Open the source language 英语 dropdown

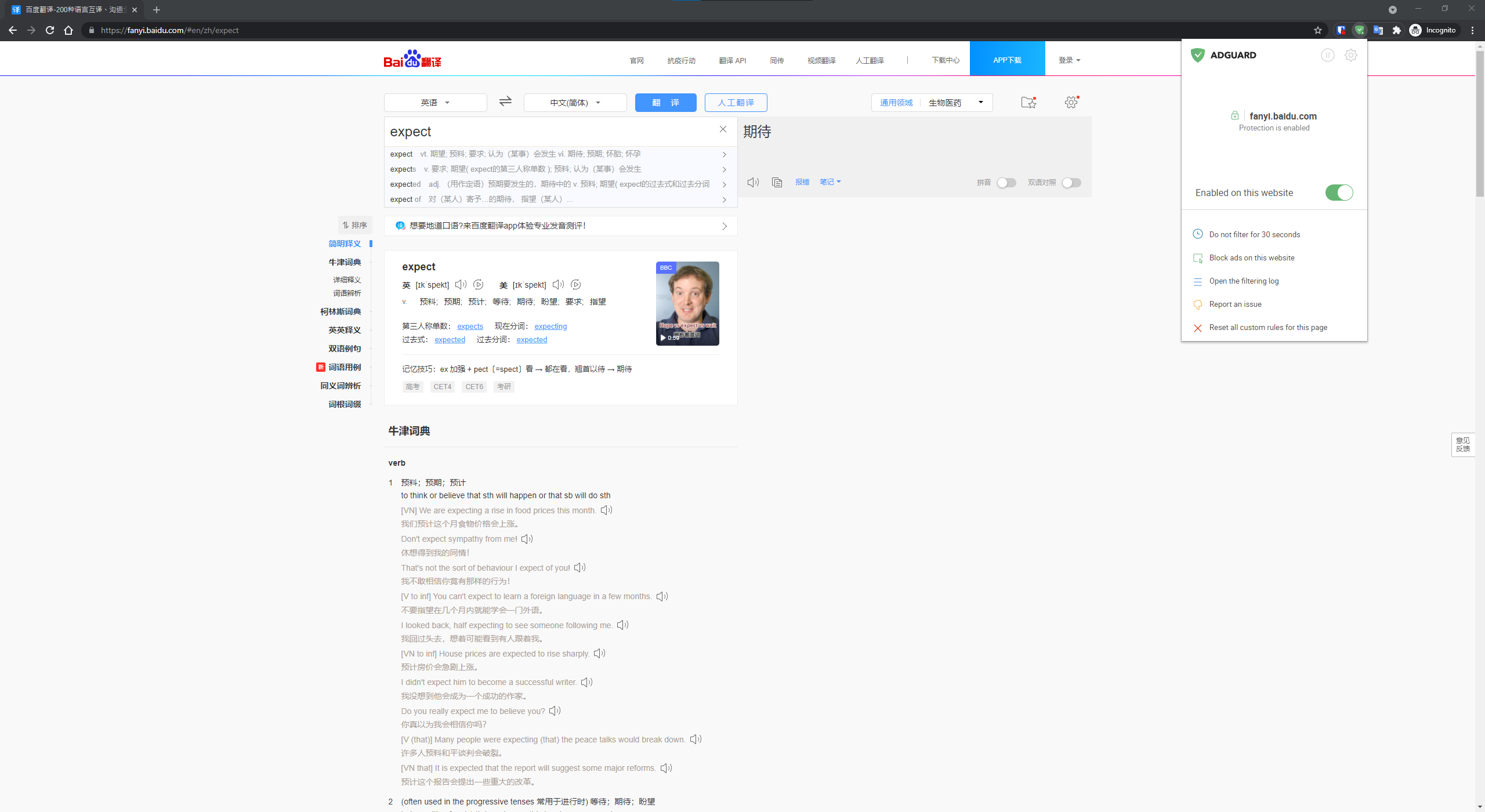[x=435, y=102]
